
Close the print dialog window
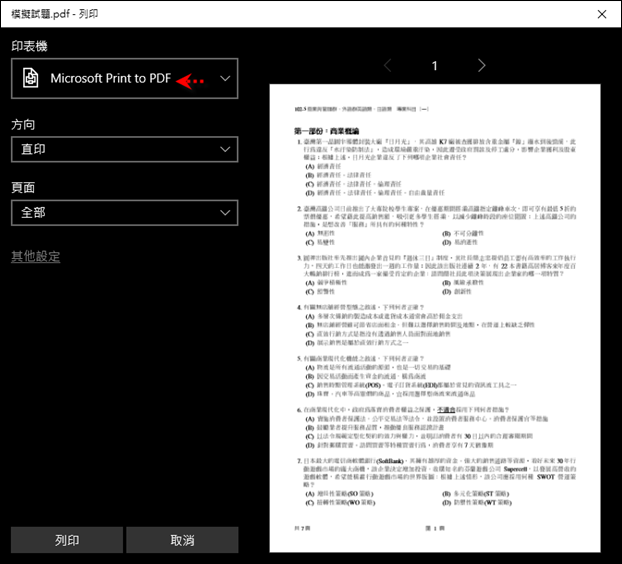point(602,14)
